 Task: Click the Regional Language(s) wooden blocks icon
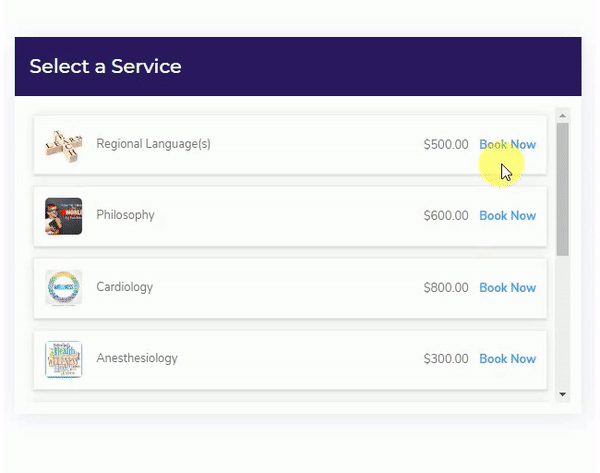64,145
